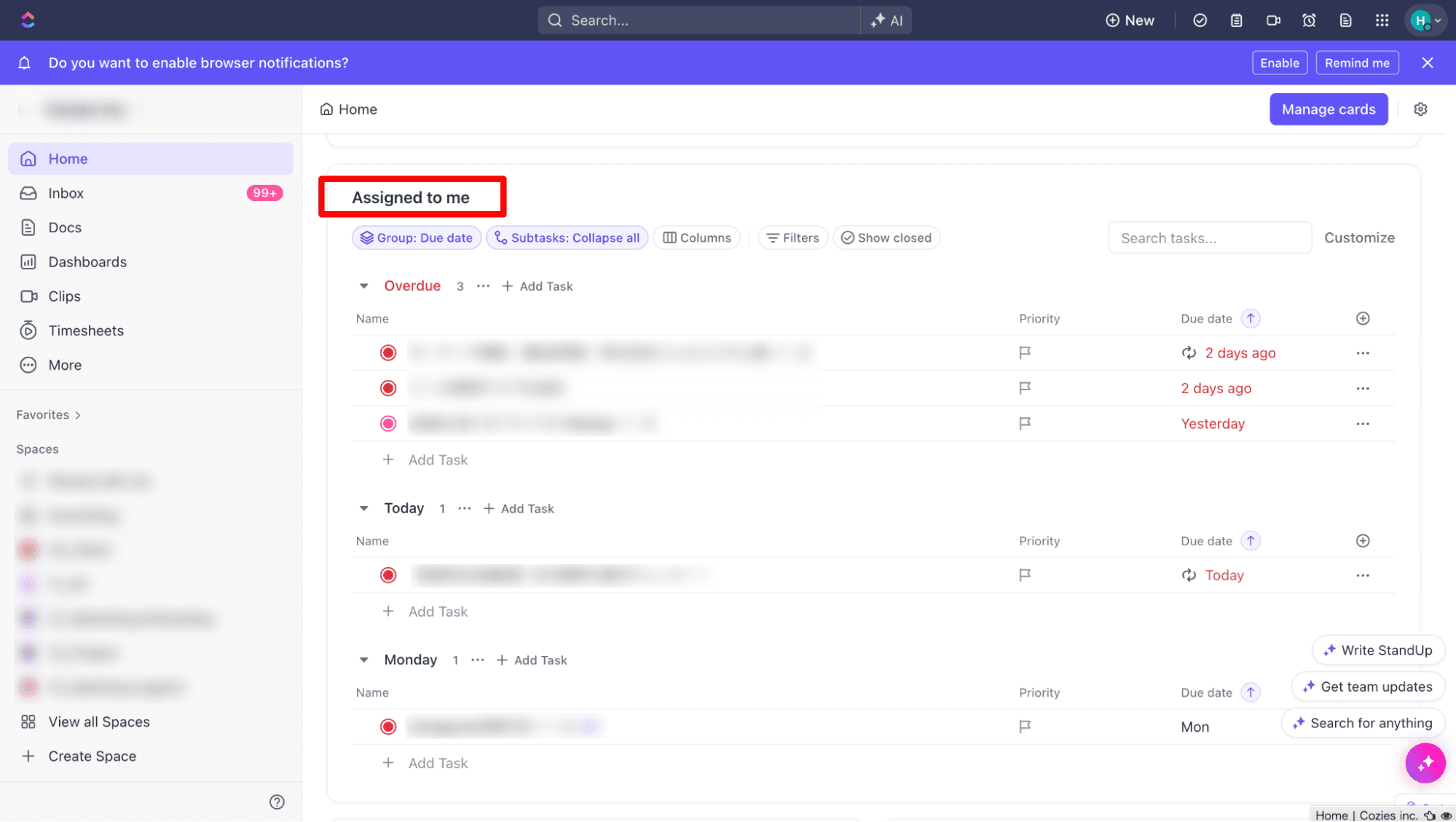Click Search for anything AI suggestion

pos(1363,723)
